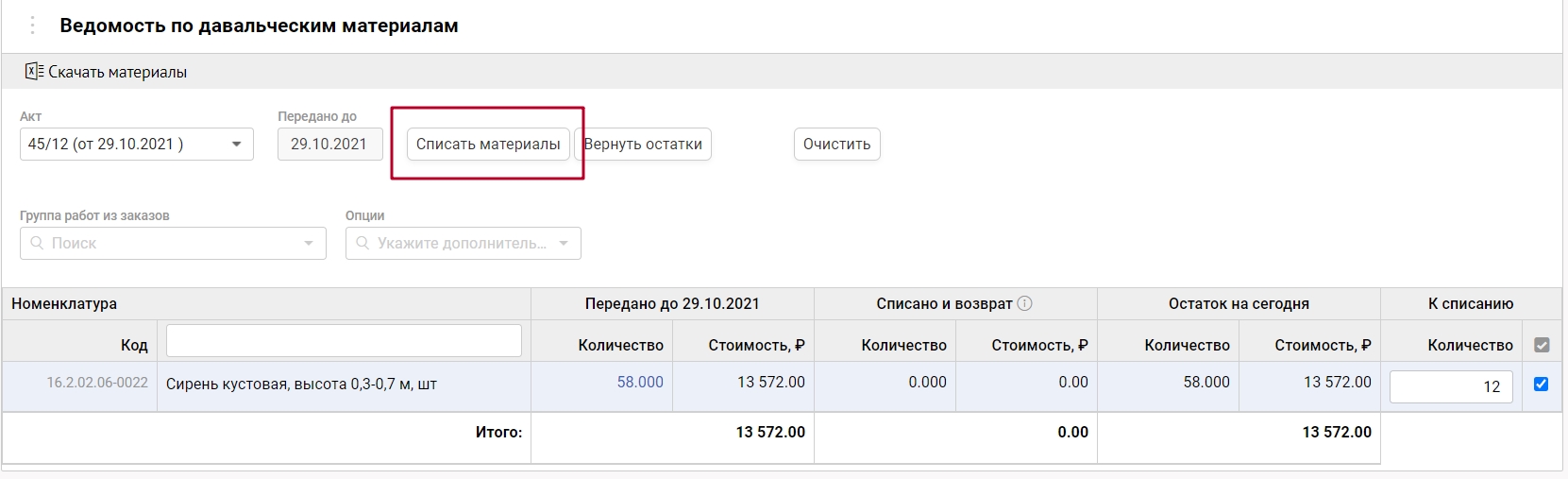Click the three-dot handle beside the title
Viewport: 1568px width, 479px height.
coord(32,26)
